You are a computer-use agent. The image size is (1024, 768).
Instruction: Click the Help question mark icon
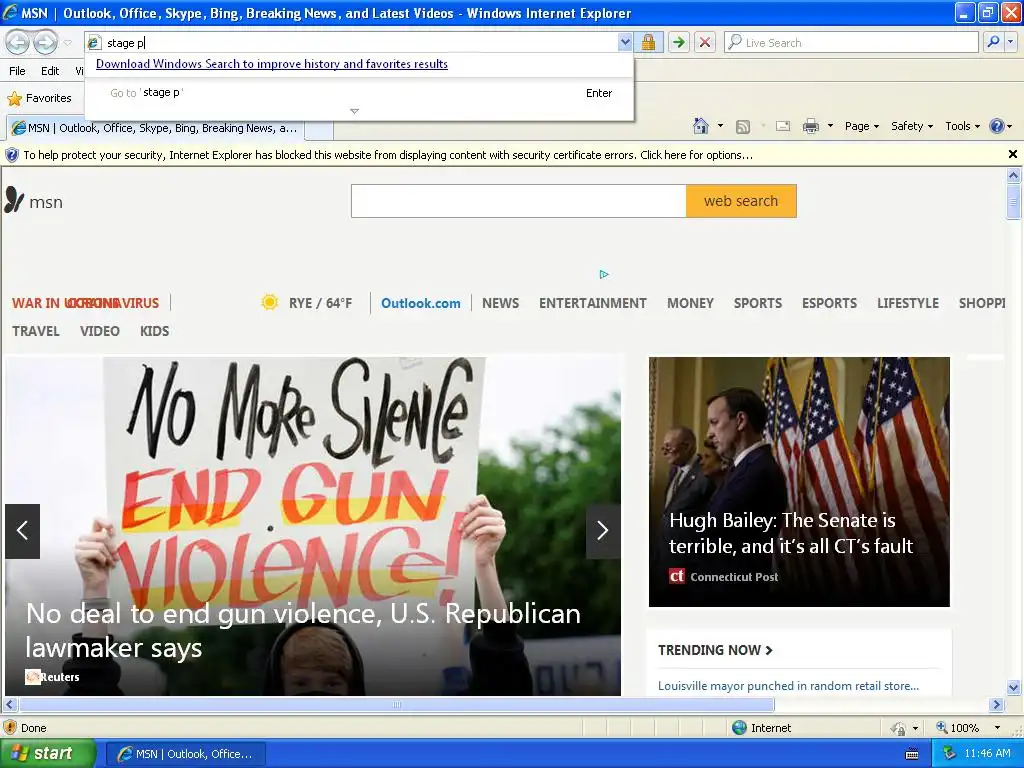point(997,126)
